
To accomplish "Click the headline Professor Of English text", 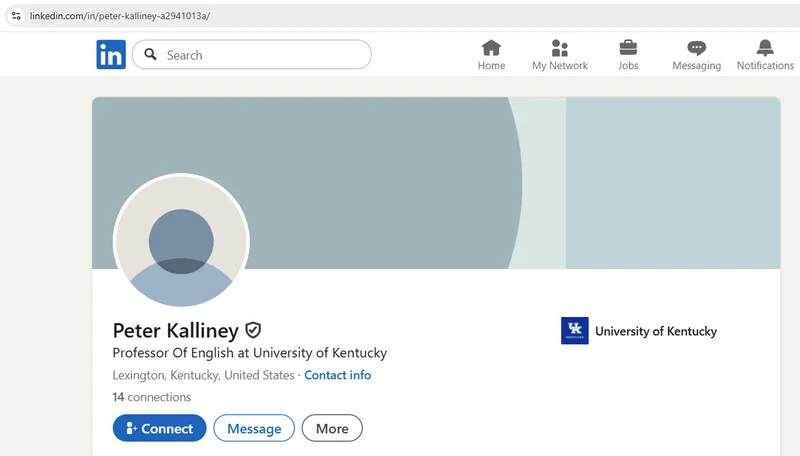I will click(x=250, y=352).
